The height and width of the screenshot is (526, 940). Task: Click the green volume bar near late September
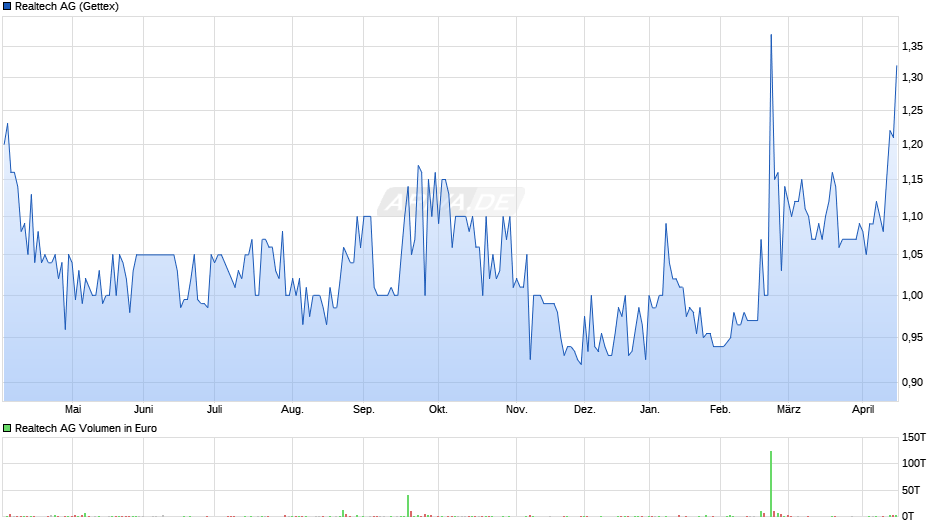click(408, 506)
